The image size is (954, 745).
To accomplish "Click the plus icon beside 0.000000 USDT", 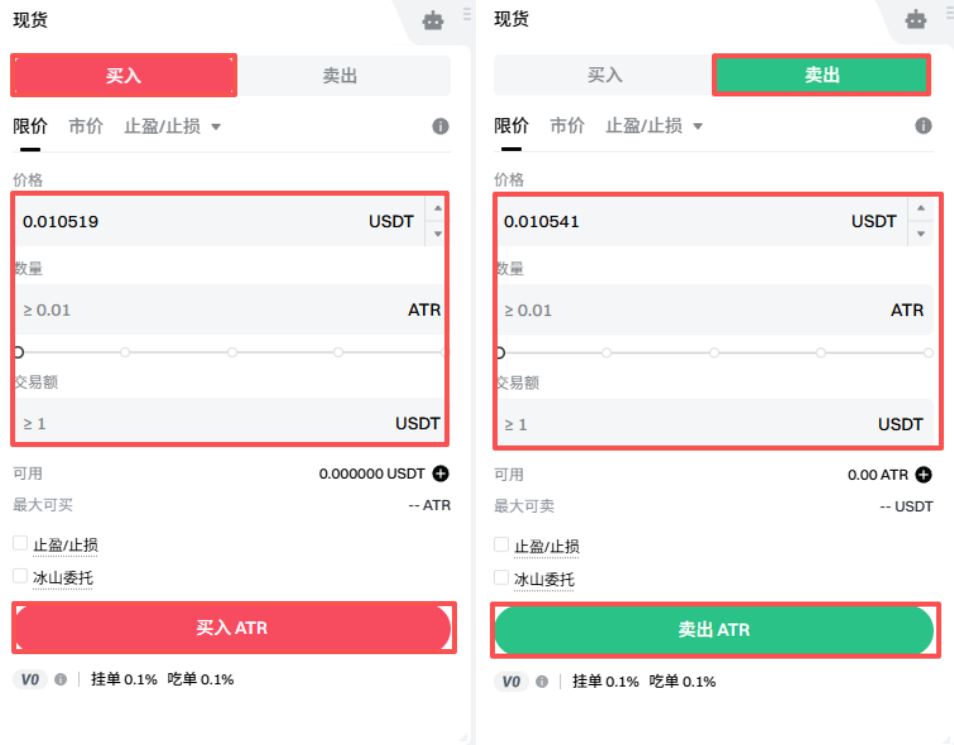I will (442, 474).
